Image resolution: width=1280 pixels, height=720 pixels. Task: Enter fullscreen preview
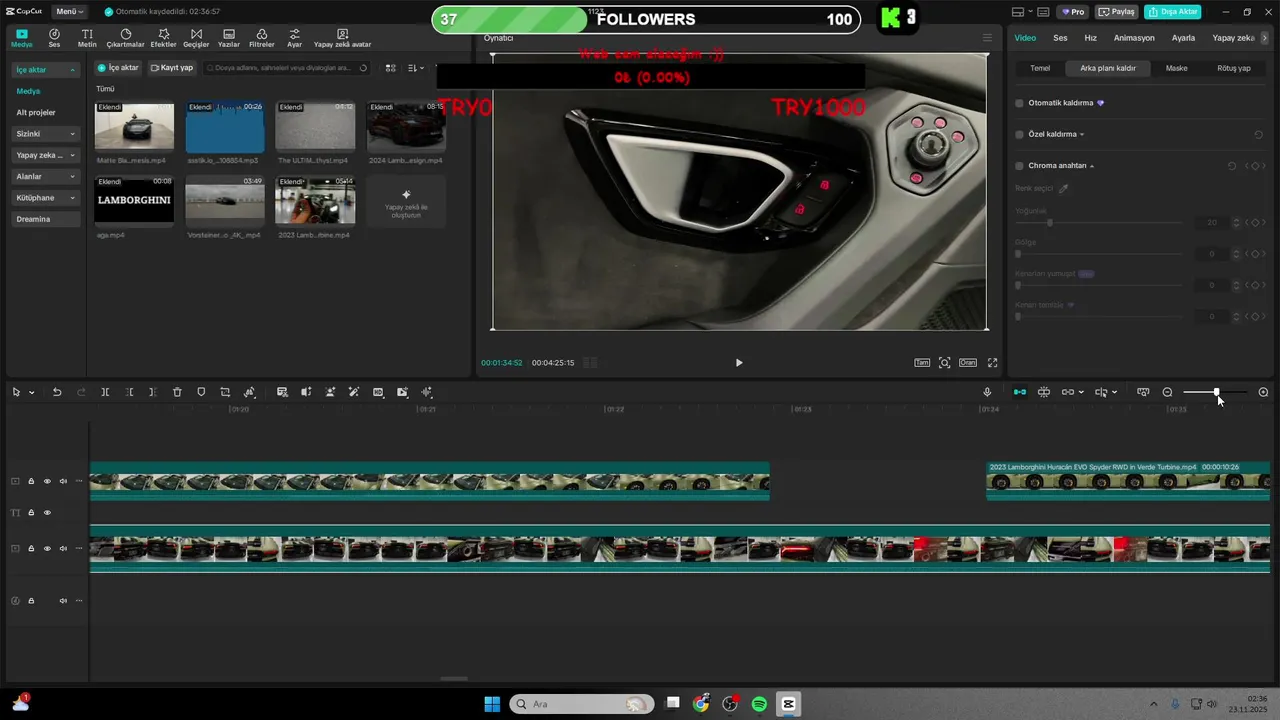click(993, 363)
